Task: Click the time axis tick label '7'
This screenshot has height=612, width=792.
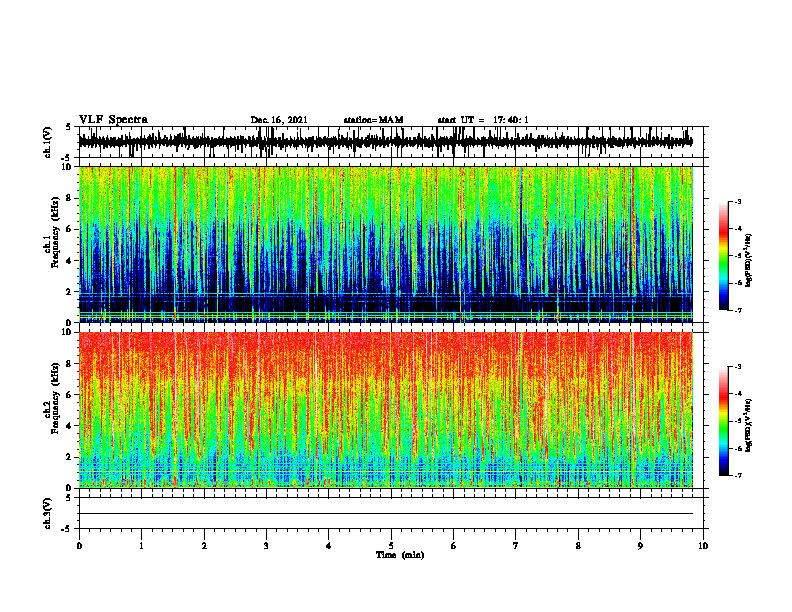Action: tap(516, 546)
